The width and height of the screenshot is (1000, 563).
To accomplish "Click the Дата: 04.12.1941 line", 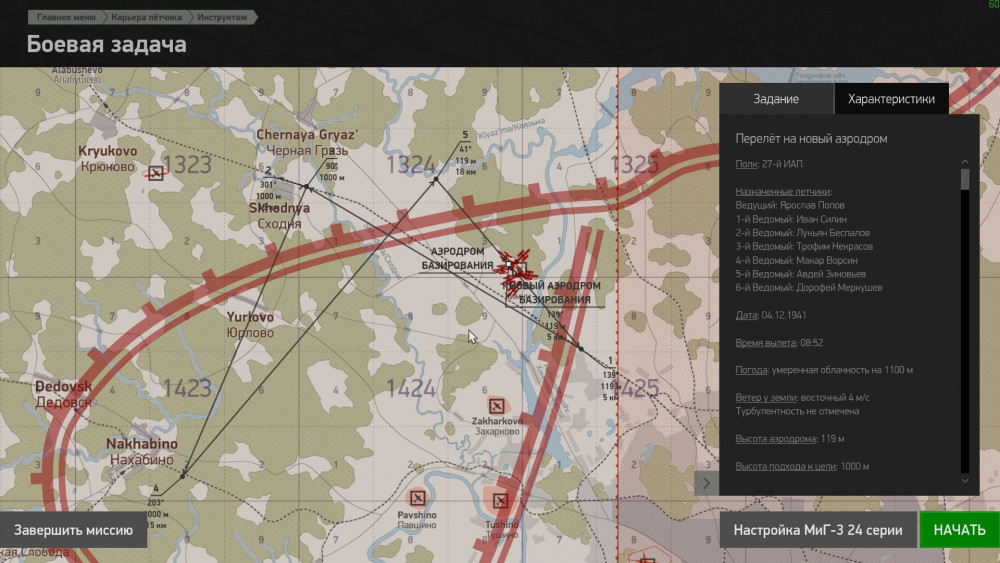I will coord(770,315).
